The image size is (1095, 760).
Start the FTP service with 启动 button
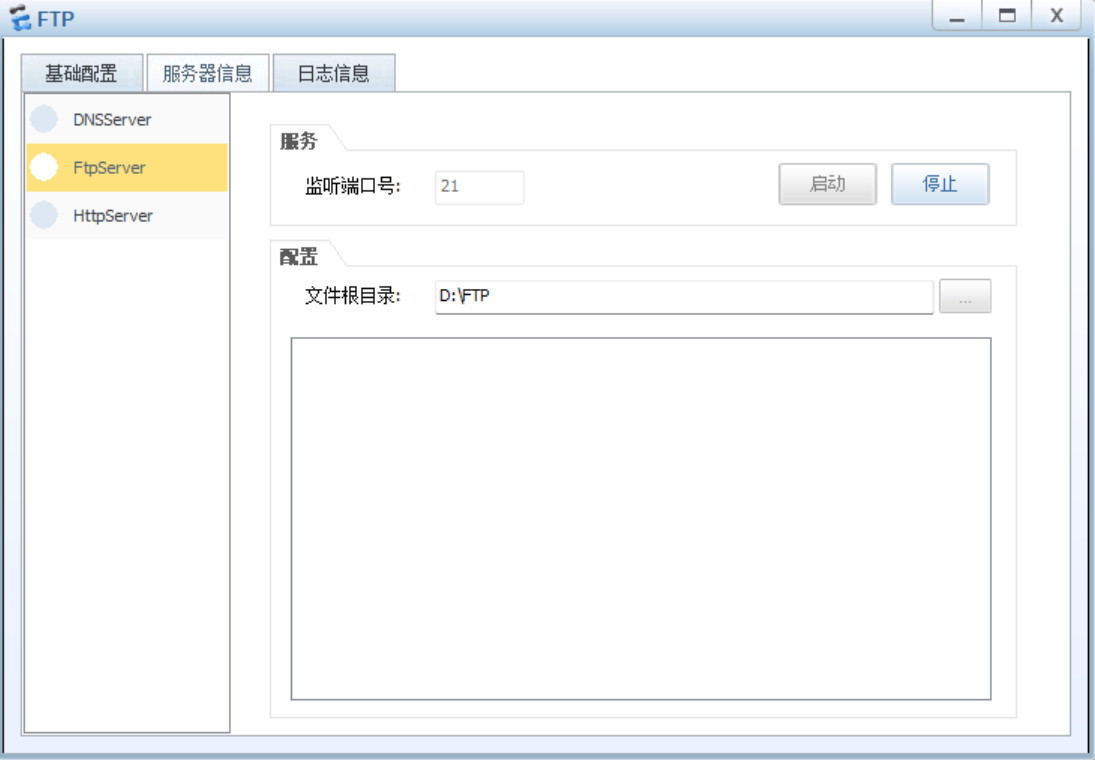tap(828, 185)
